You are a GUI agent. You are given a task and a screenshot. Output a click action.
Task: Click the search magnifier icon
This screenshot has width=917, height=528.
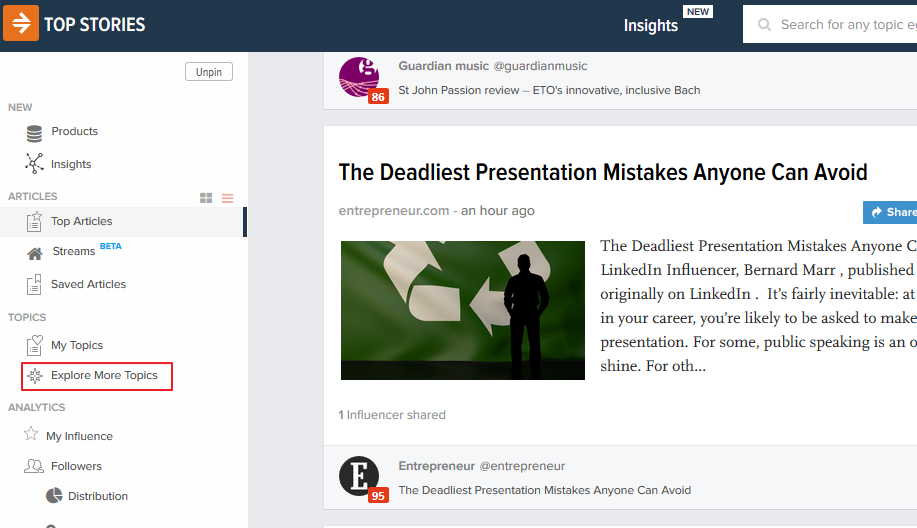764,25
